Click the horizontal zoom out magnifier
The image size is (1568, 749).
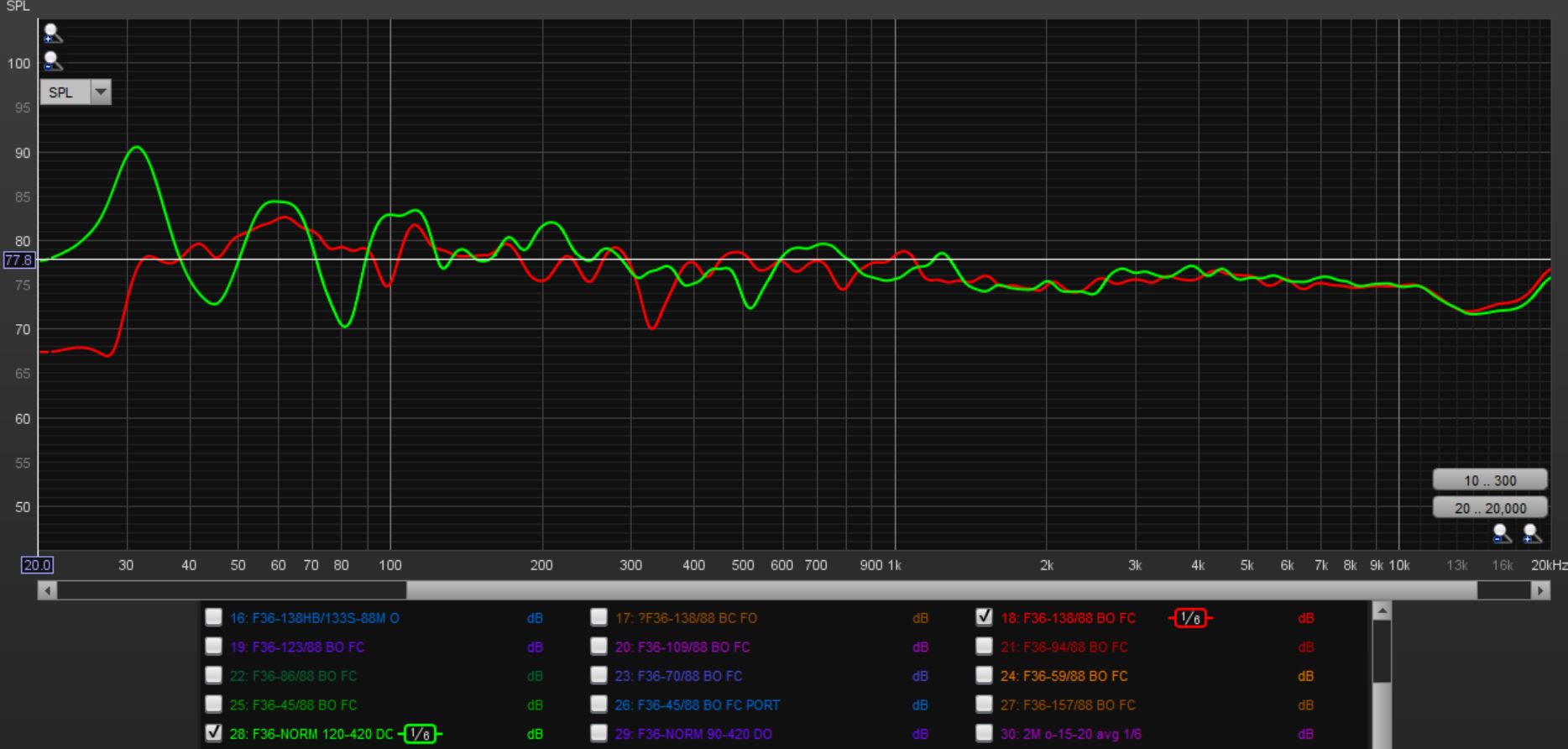(1502, 533)
